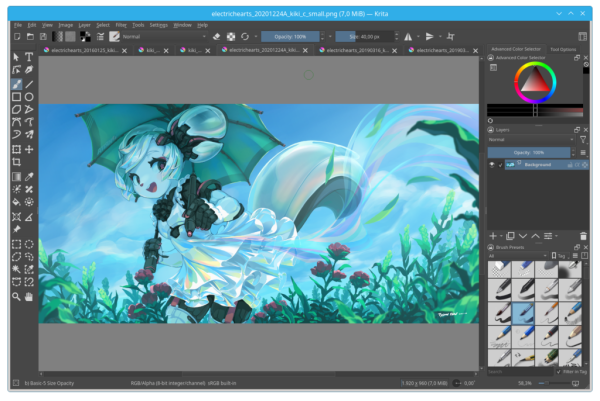Viewport: 600px width, 401px height.
Task: Select the Rectangle shape tool
Action: 16,97
